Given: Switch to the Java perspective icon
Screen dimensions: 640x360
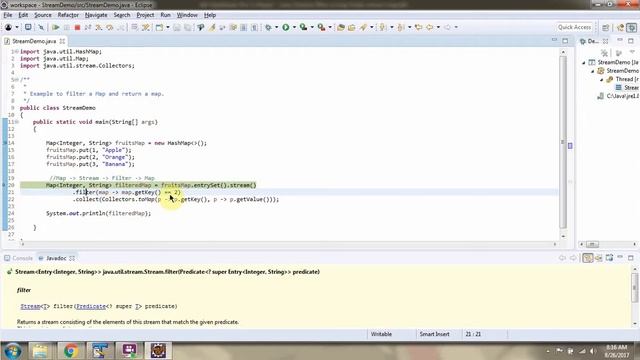Looking at the screenshot, I should coord(620,27).
